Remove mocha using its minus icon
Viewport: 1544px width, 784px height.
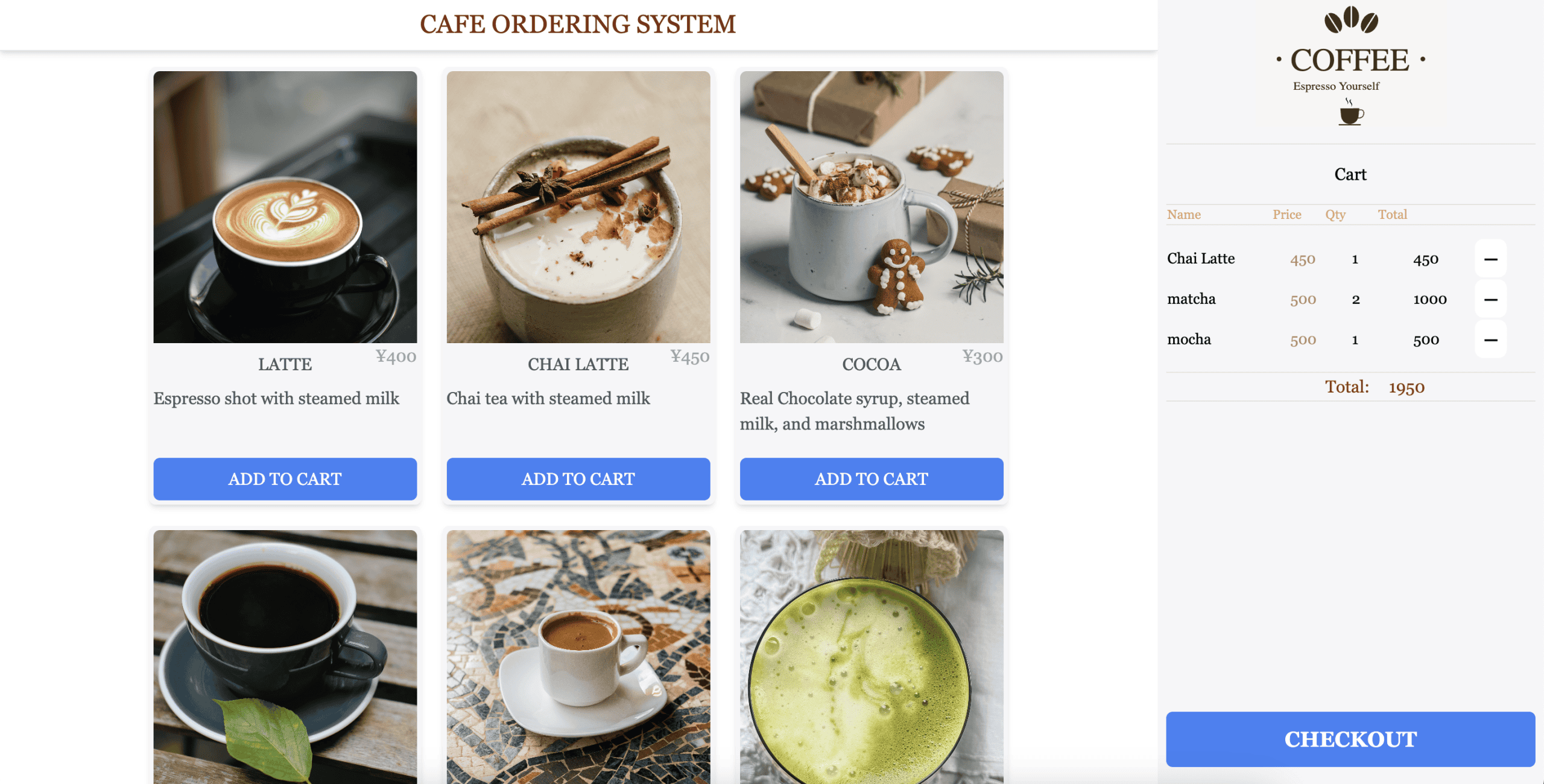coord(1490,340)
